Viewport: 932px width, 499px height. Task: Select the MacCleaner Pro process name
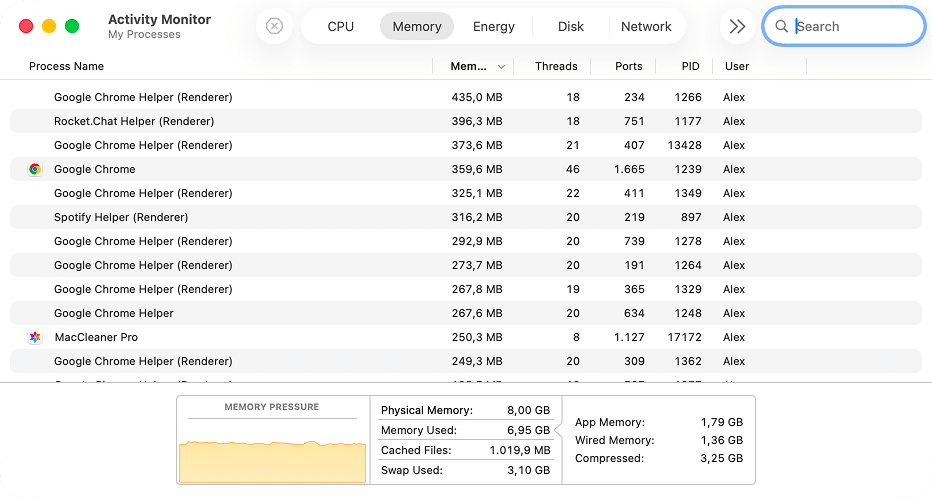click(96, 337)
